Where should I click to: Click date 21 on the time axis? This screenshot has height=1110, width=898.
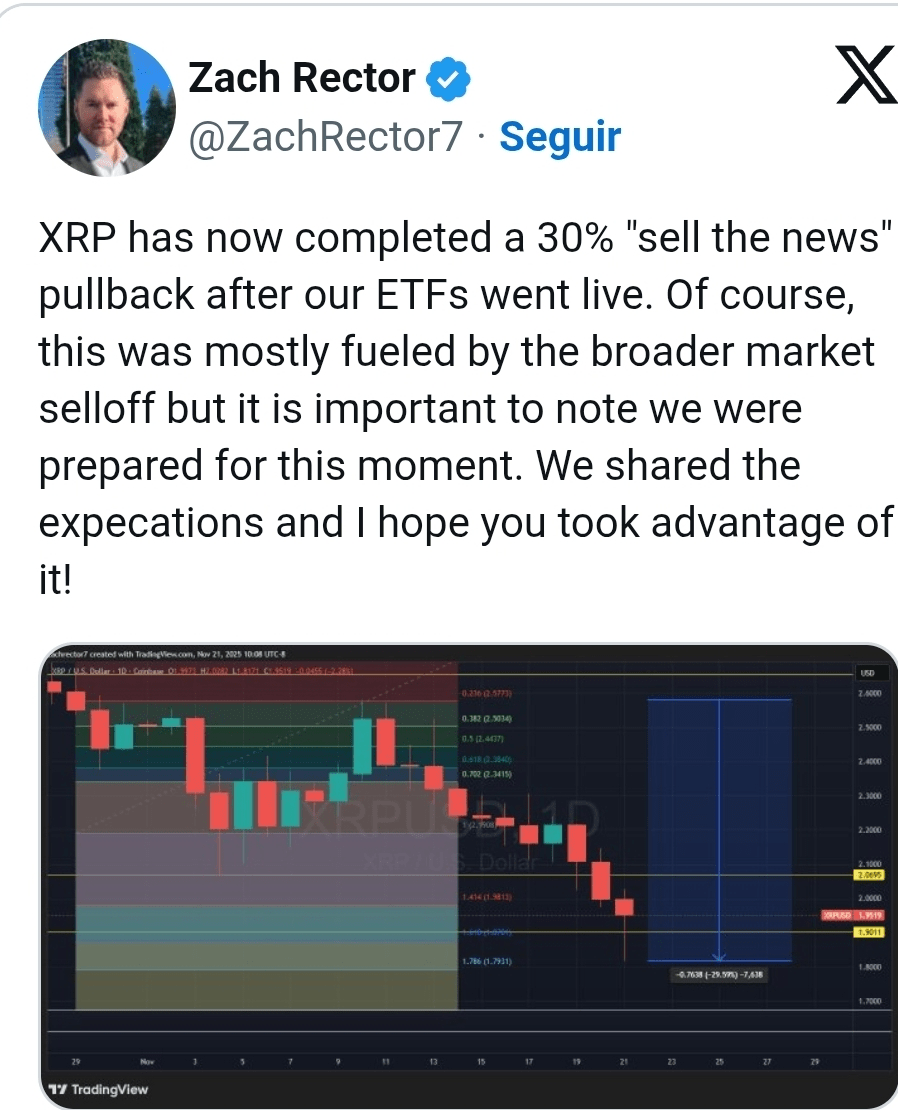tap(622, 1062)
